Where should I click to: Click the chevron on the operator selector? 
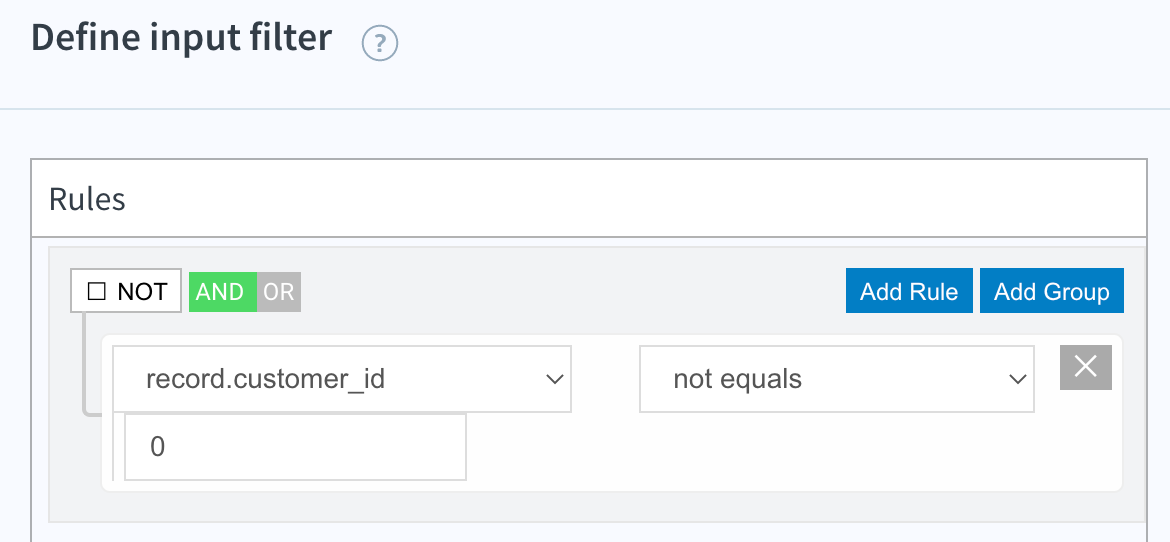coord(1018,380)
